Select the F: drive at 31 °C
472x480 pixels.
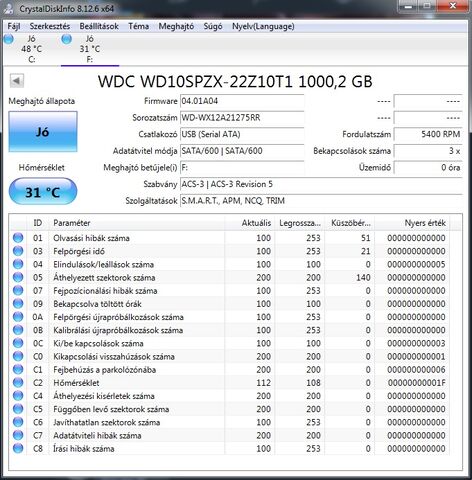pyautogui.click(x=90, y=49)
